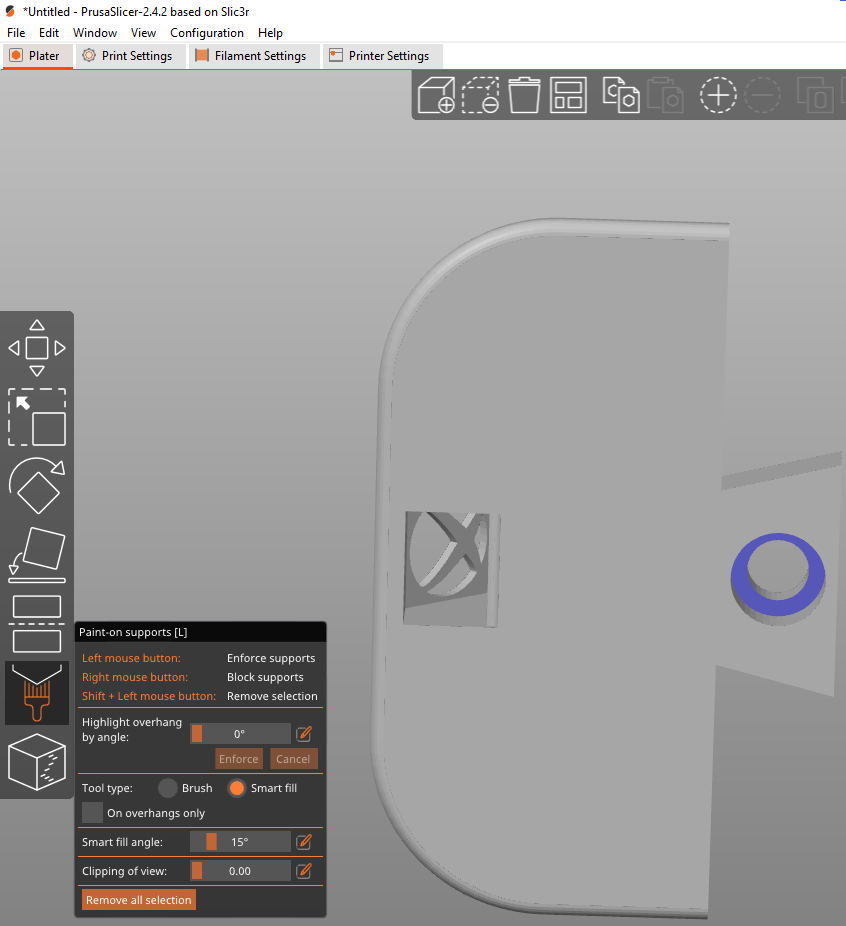Open the Edit menu
Screen dimensions: 846x926
point(49,32)
